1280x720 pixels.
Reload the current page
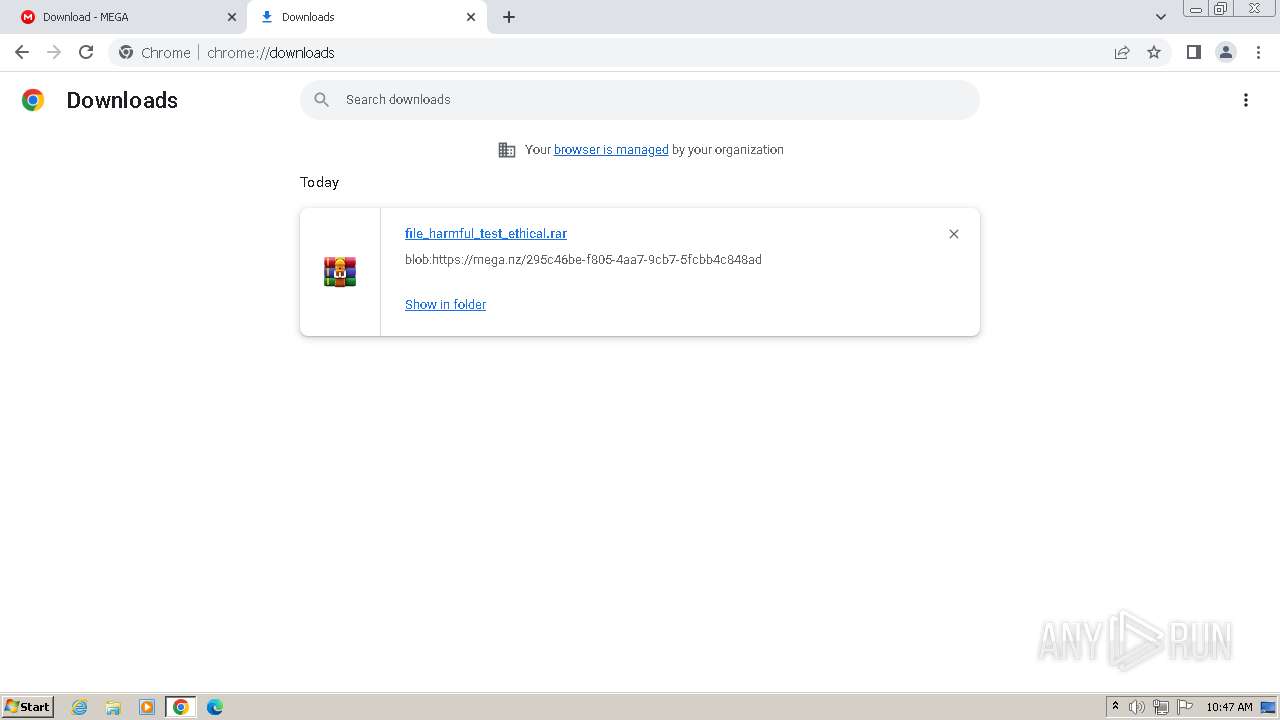tap(86, 52)
